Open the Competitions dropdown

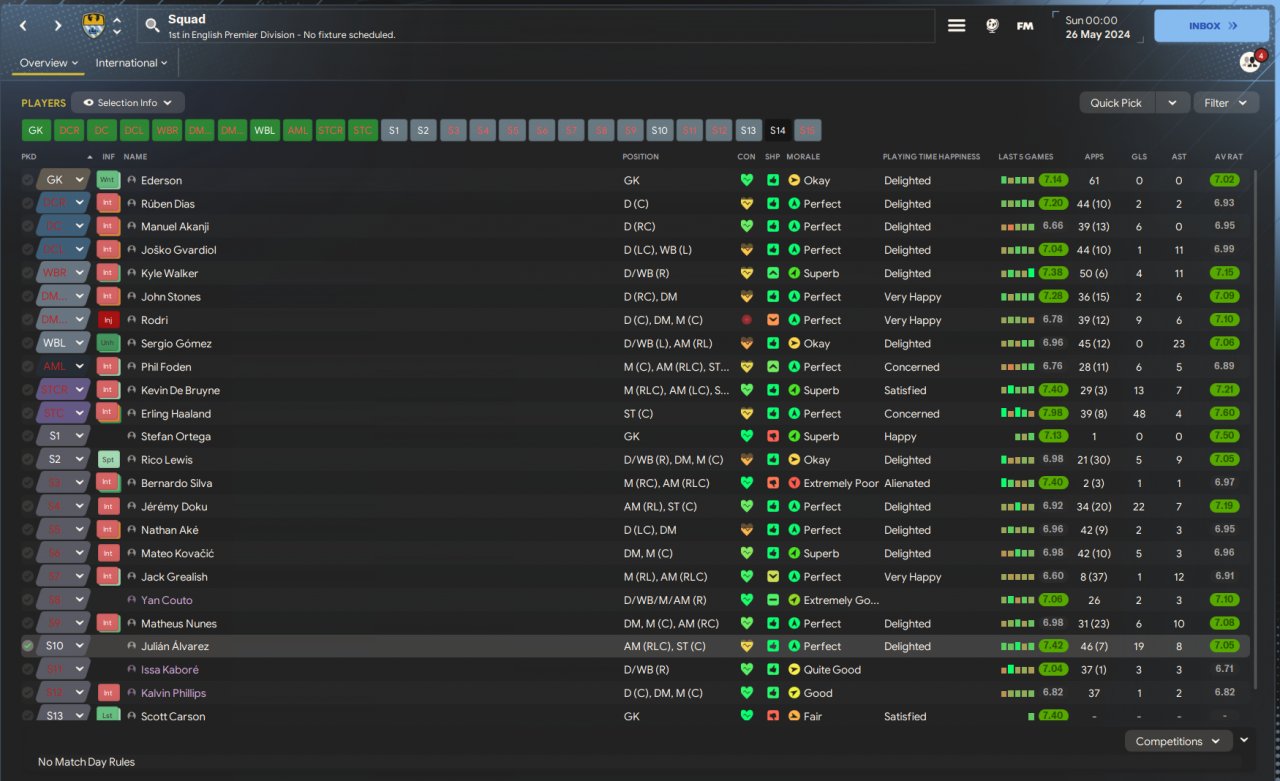coord(1178,741)
